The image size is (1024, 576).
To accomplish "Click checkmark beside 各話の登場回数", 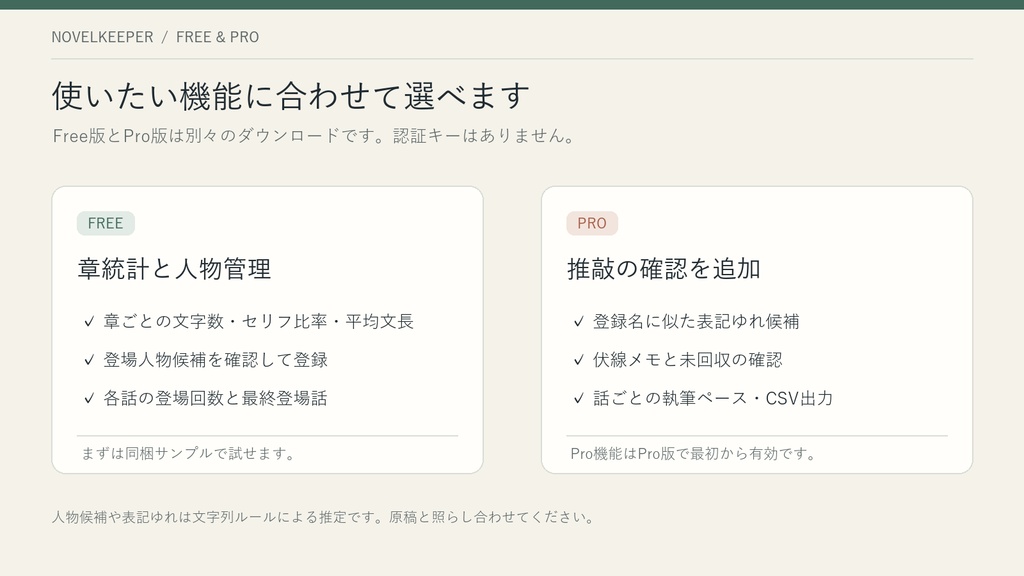I will click(x=89, y=398).
